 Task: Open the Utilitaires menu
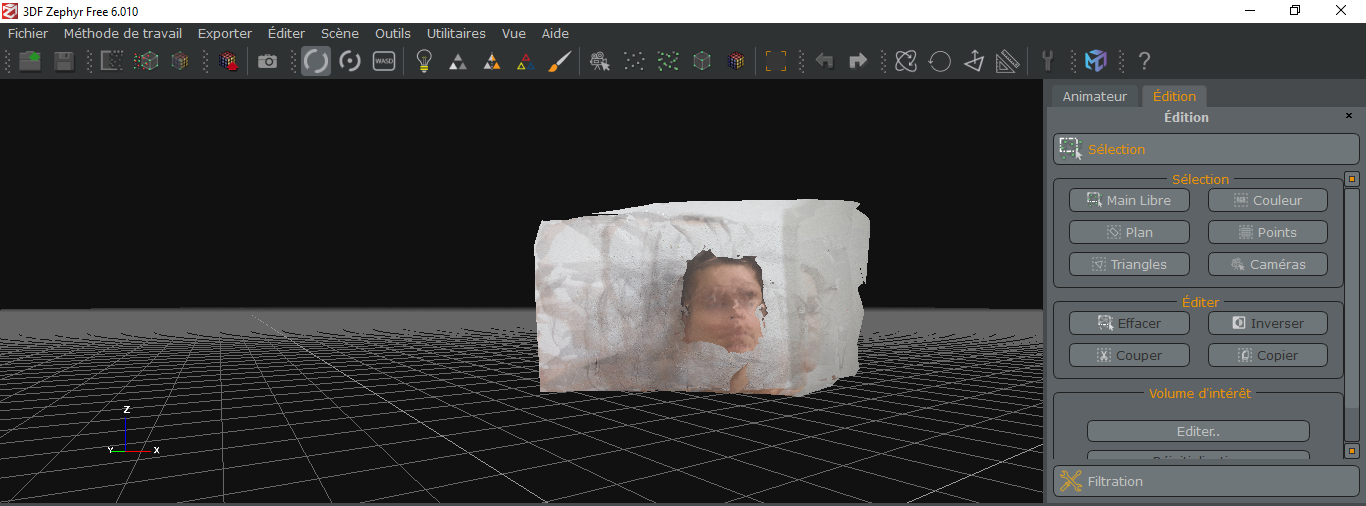[456, 33]
